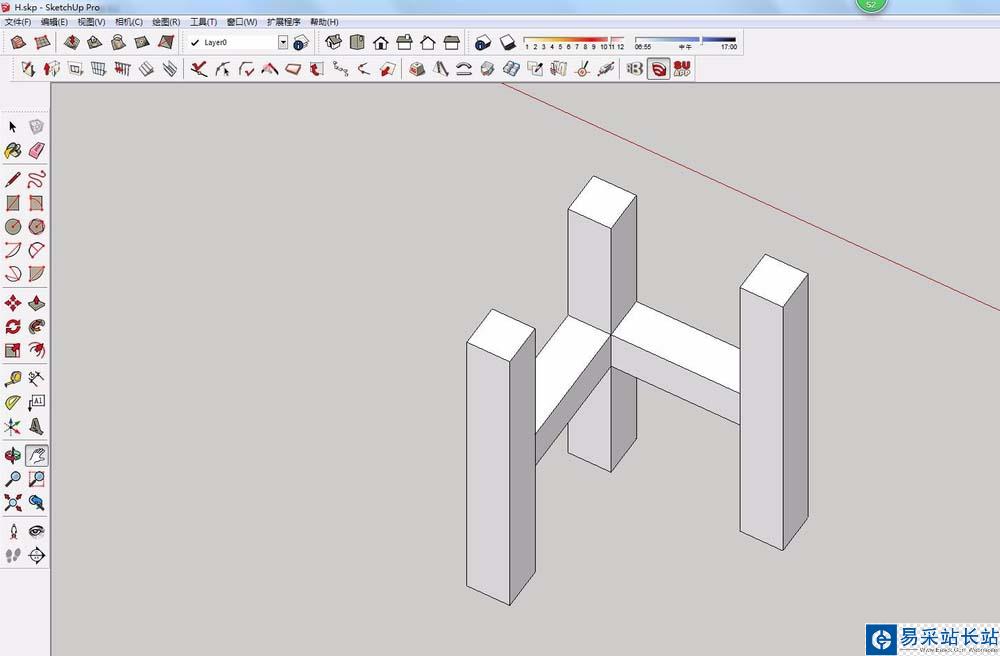Open the 扩展程序 menu
The width and height of the screenshot is (1000, 656).
pyautogui.click(x=283, y=22)
